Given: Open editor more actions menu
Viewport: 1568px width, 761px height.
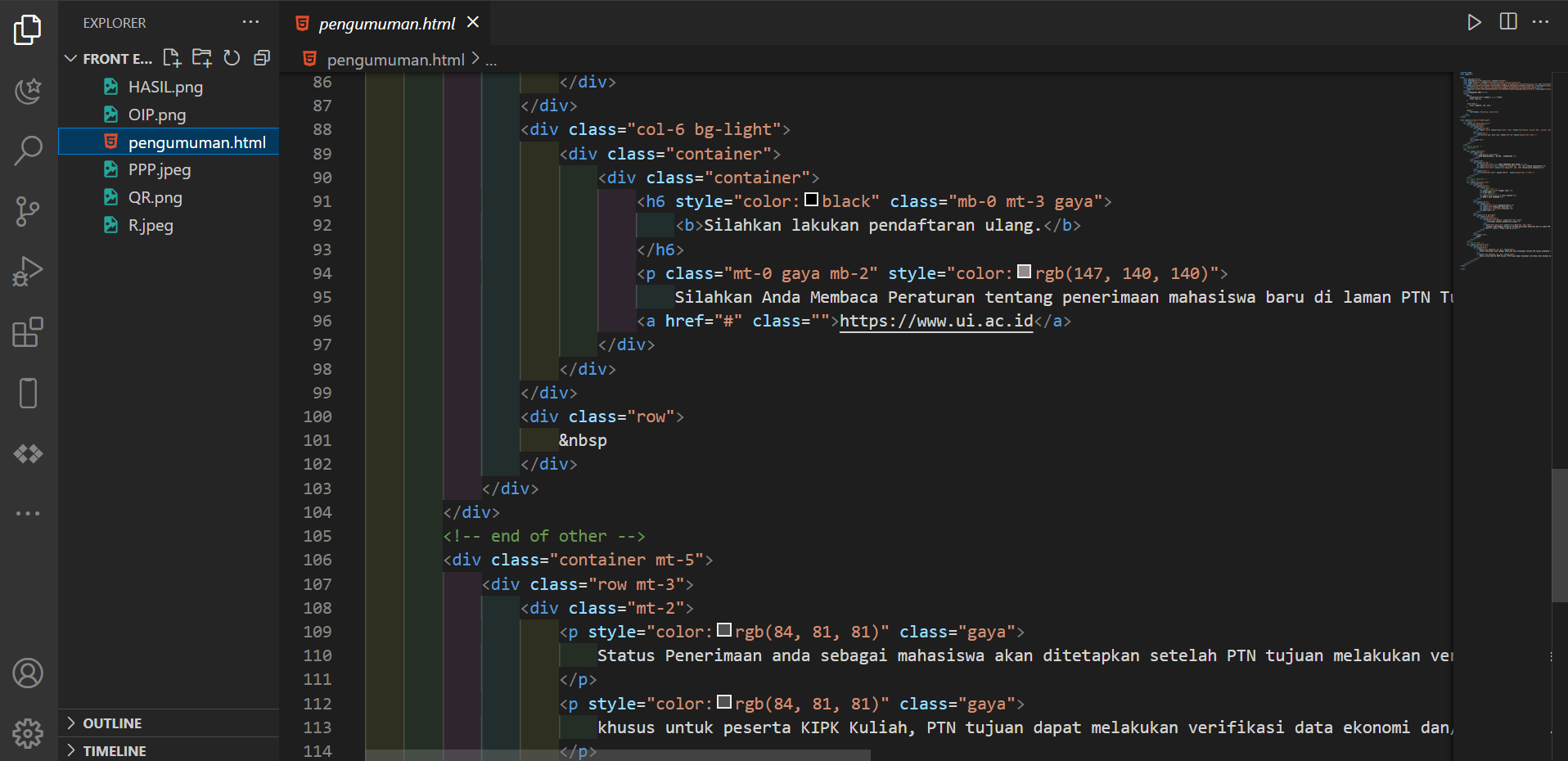Looking at the screenshot, I should tap(1540, 22).
